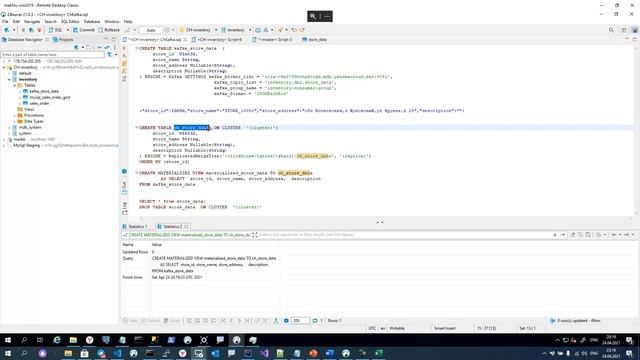Switch to the store_data editor tab
Image resolution: width=640 pixels, height=360 pixels.
click(314, 40)
